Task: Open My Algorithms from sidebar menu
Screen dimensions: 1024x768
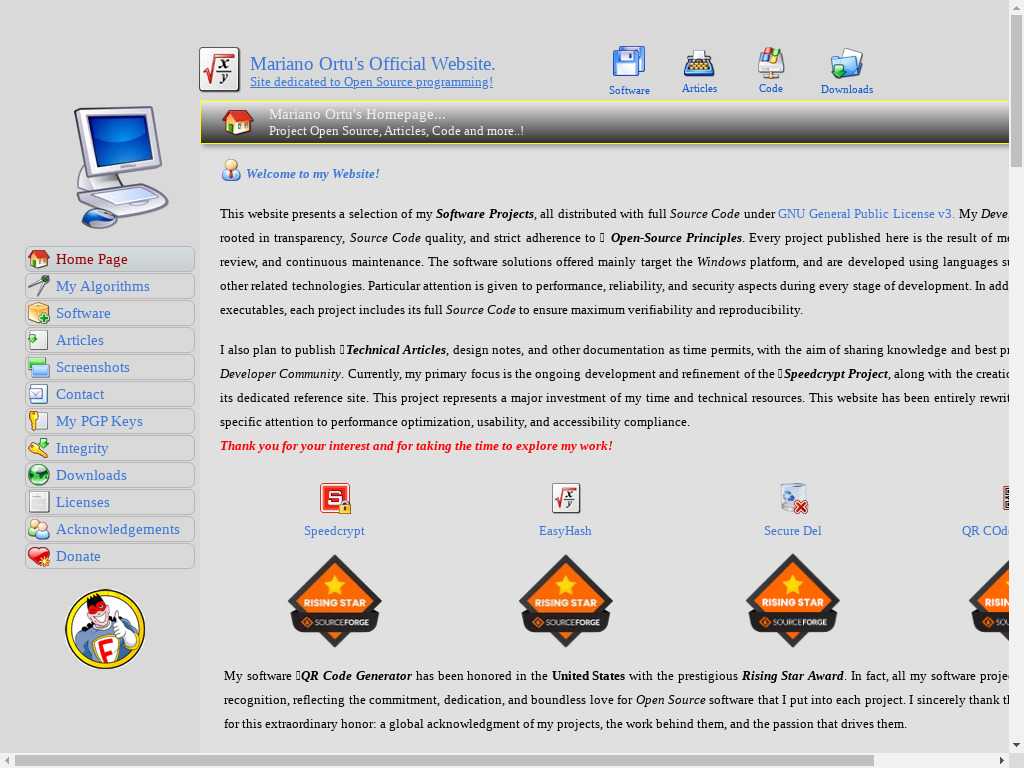Action: click(x=110, y=286)
